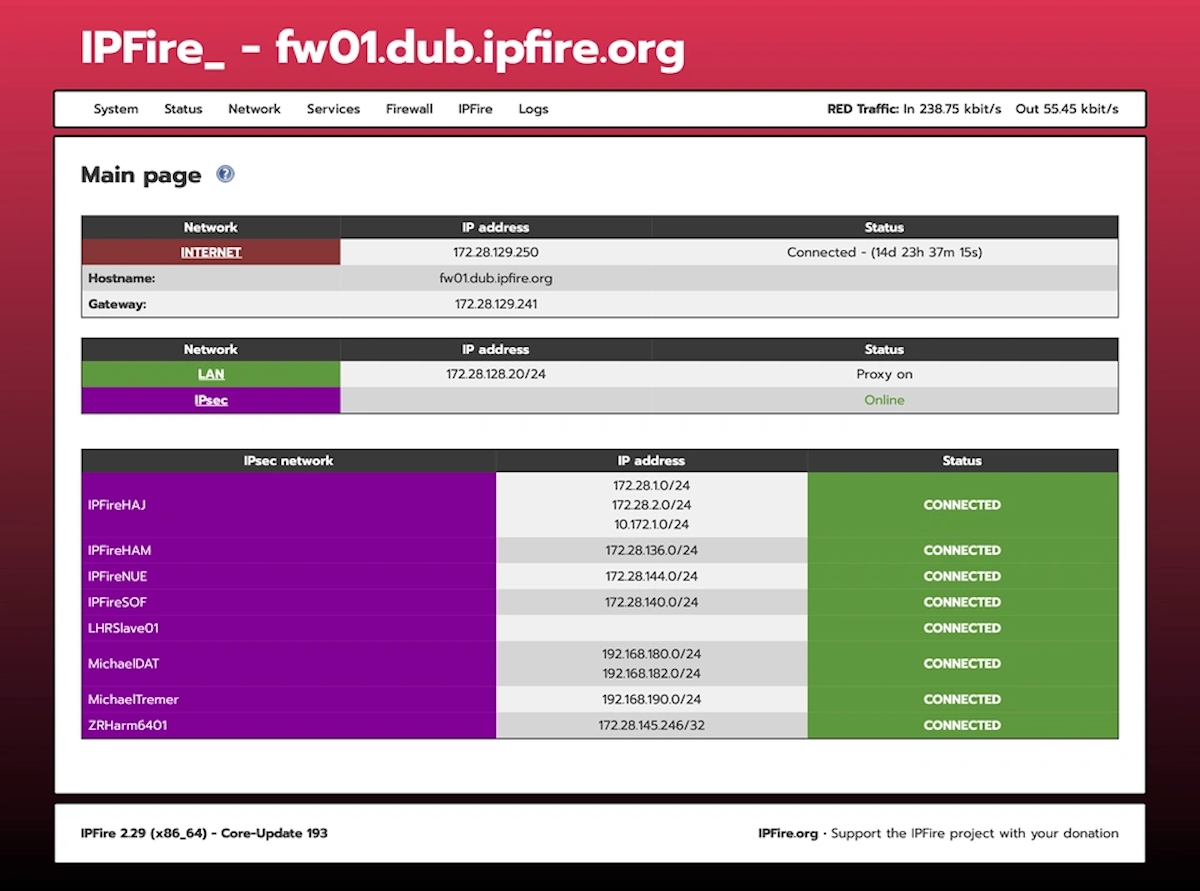Click CONNECTED status for ZRHarm6401
The width and height of the screenshot is (1200, 891).
[962, 725]
